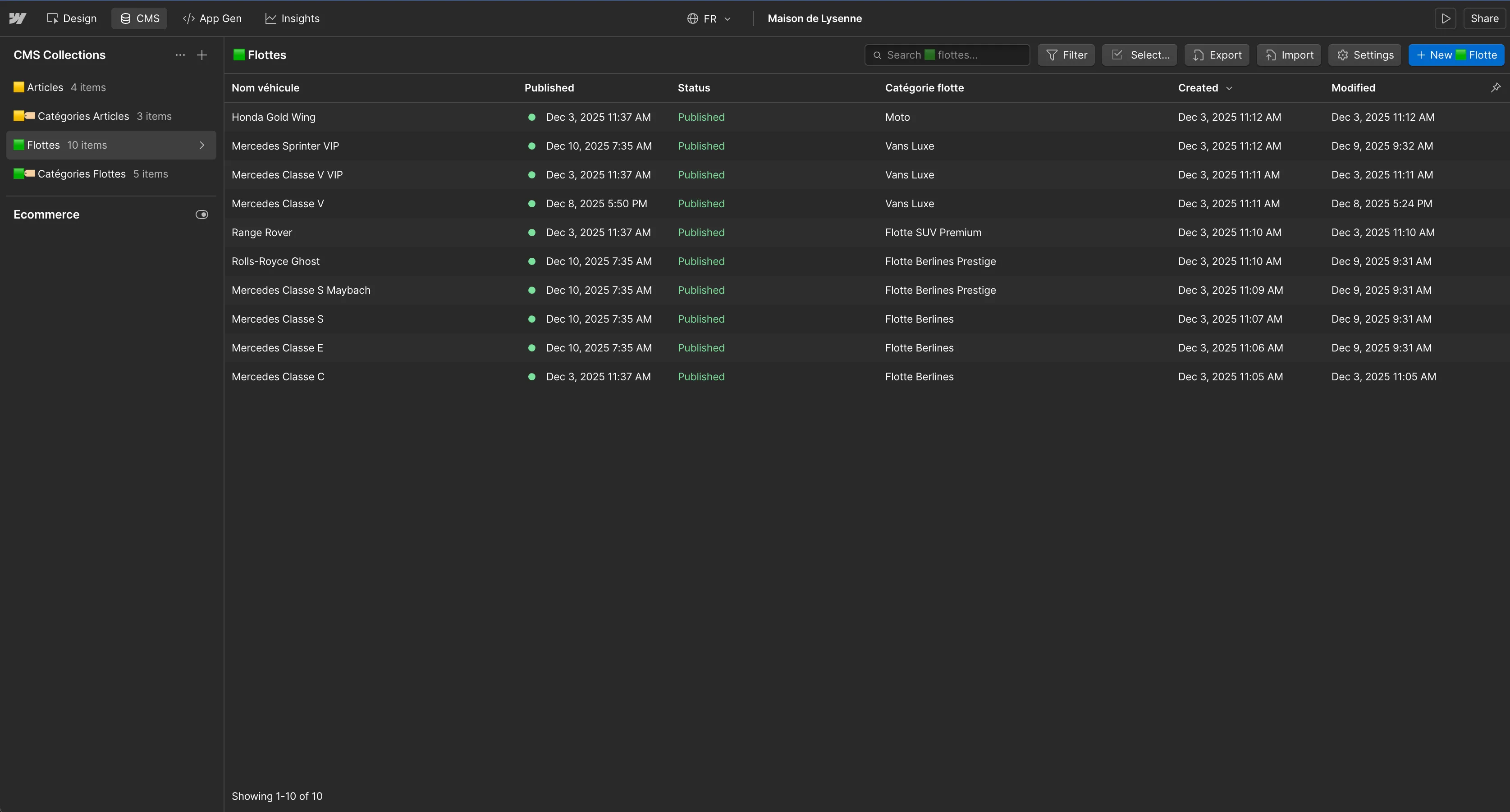Click the pin columns icon
The image size is (1510, 812).
coord(1495,87)
